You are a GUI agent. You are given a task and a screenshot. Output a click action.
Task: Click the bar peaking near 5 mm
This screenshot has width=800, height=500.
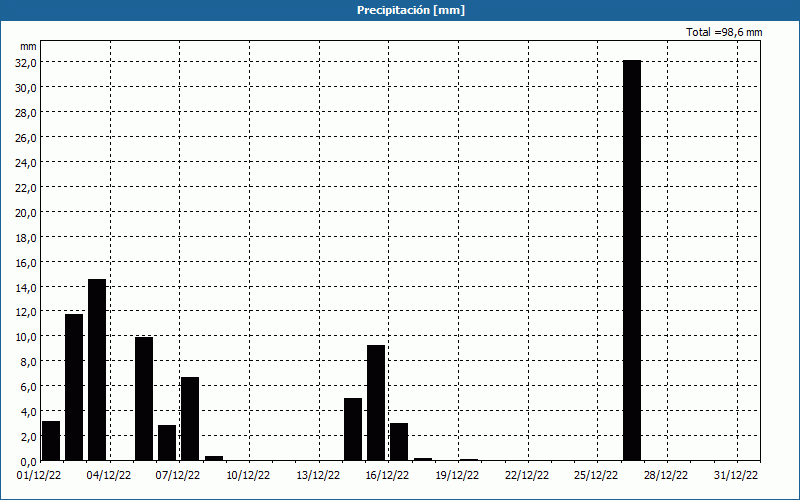point(353,429)
